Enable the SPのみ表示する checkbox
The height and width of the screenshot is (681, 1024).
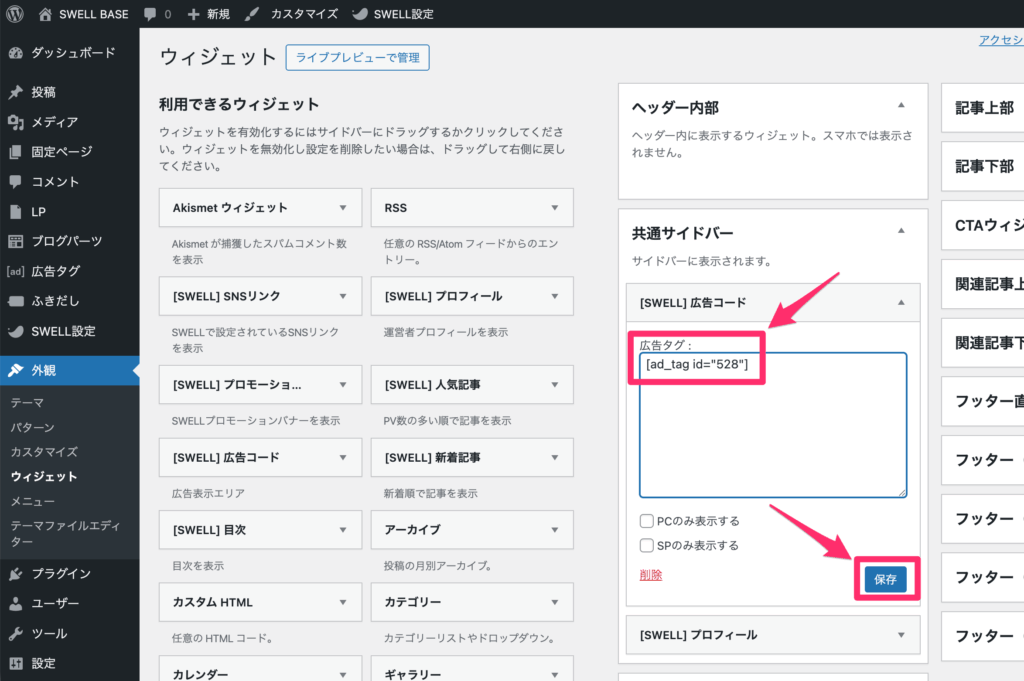647,546
